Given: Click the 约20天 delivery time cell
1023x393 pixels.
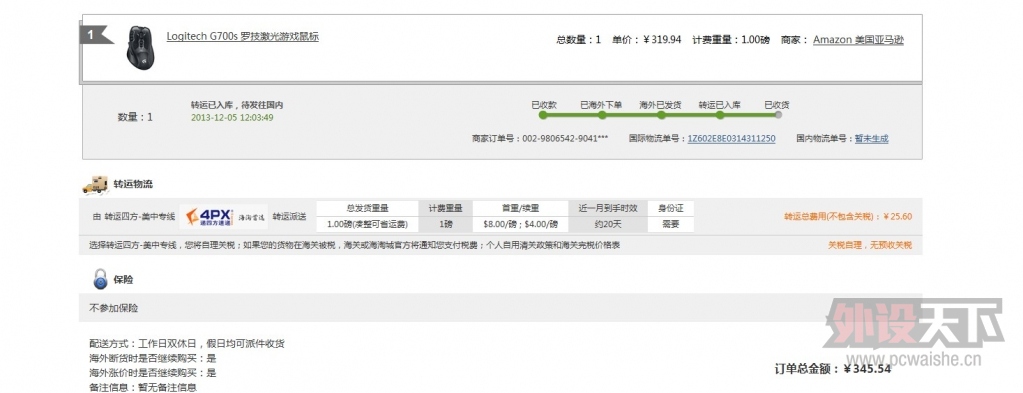Looking at the screenshot, I should pos(607,224).
